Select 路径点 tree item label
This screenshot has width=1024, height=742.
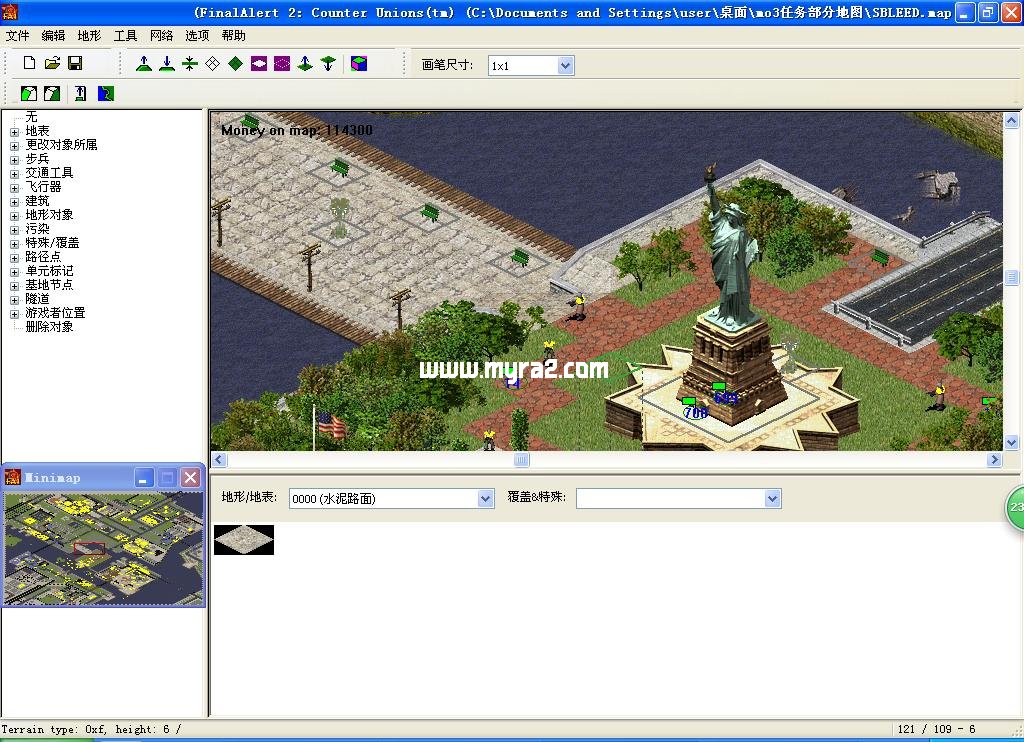43,257
